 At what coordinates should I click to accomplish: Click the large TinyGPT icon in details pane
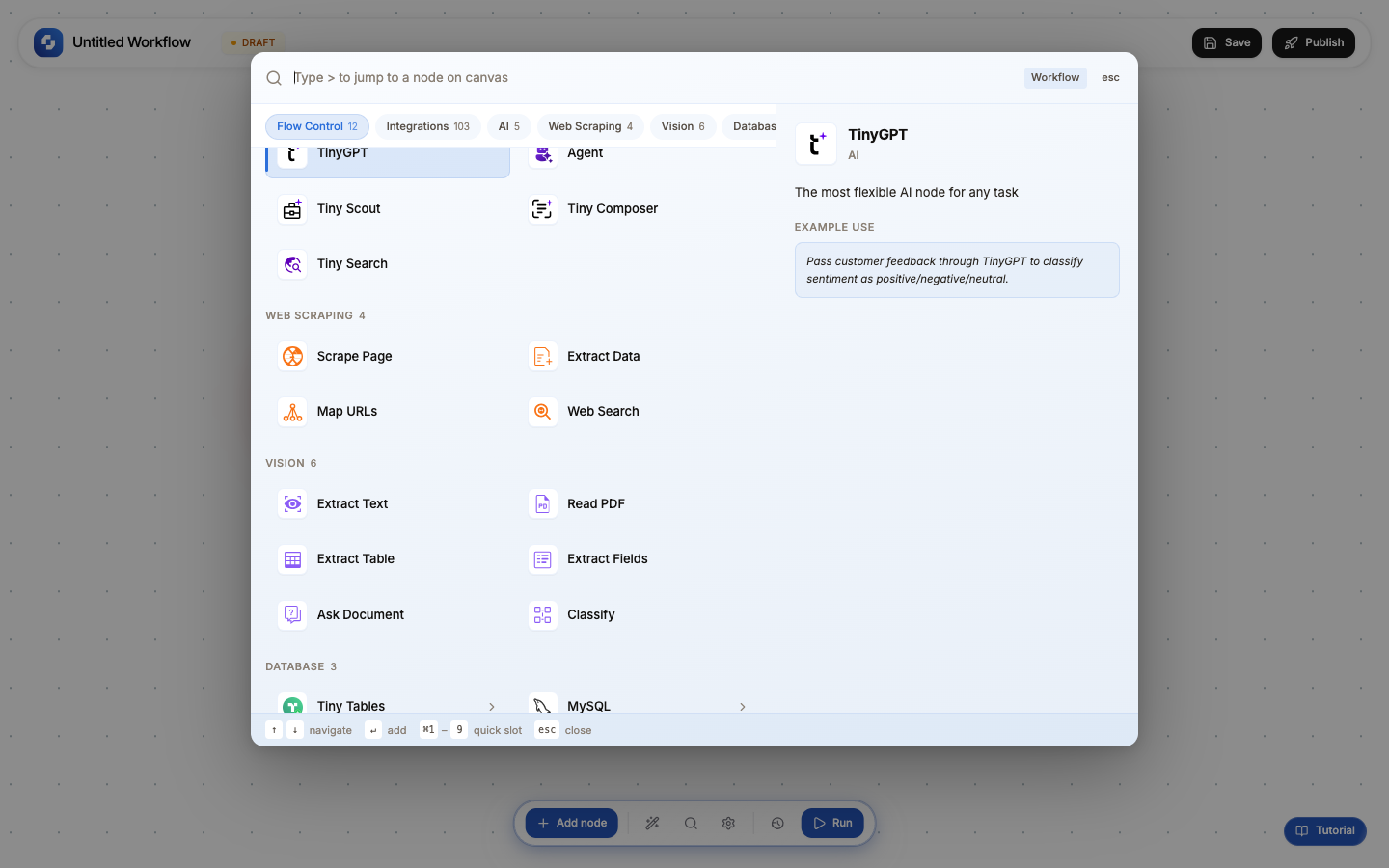pyautogui.click(x=816, y=144)
